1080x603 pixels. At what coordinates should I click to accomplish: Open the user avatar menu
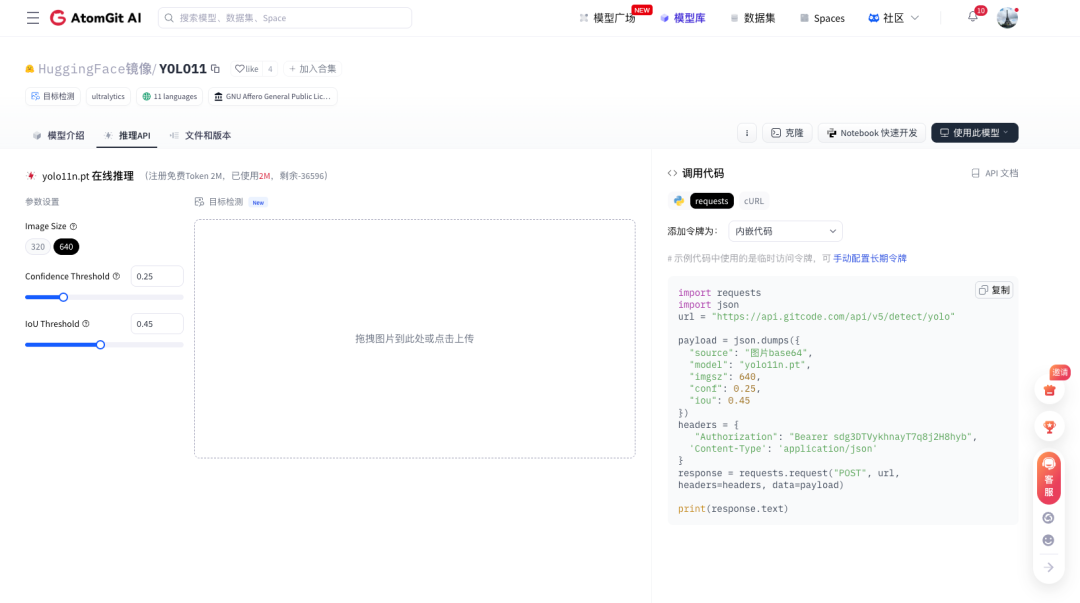tap(1007, 18)
